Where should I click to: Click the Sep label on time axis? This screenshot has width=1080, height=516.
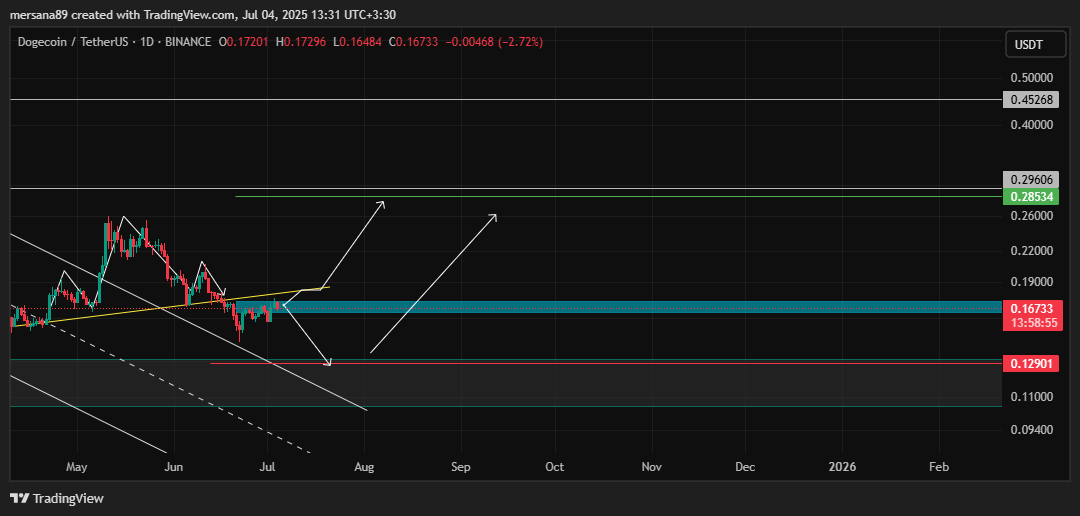[461, 467]
